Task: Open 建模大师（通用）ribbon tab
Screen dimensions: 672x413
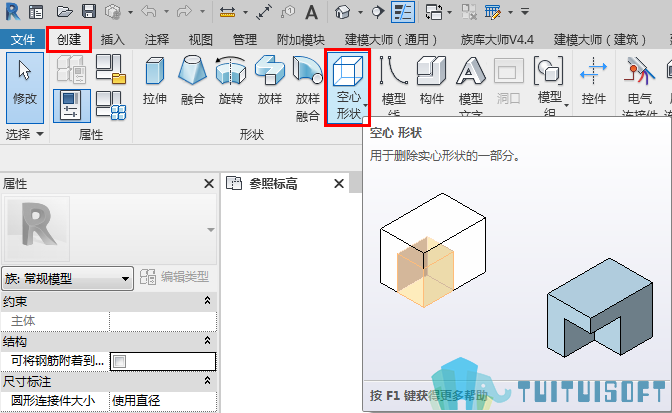Action: tap(391, 39)
